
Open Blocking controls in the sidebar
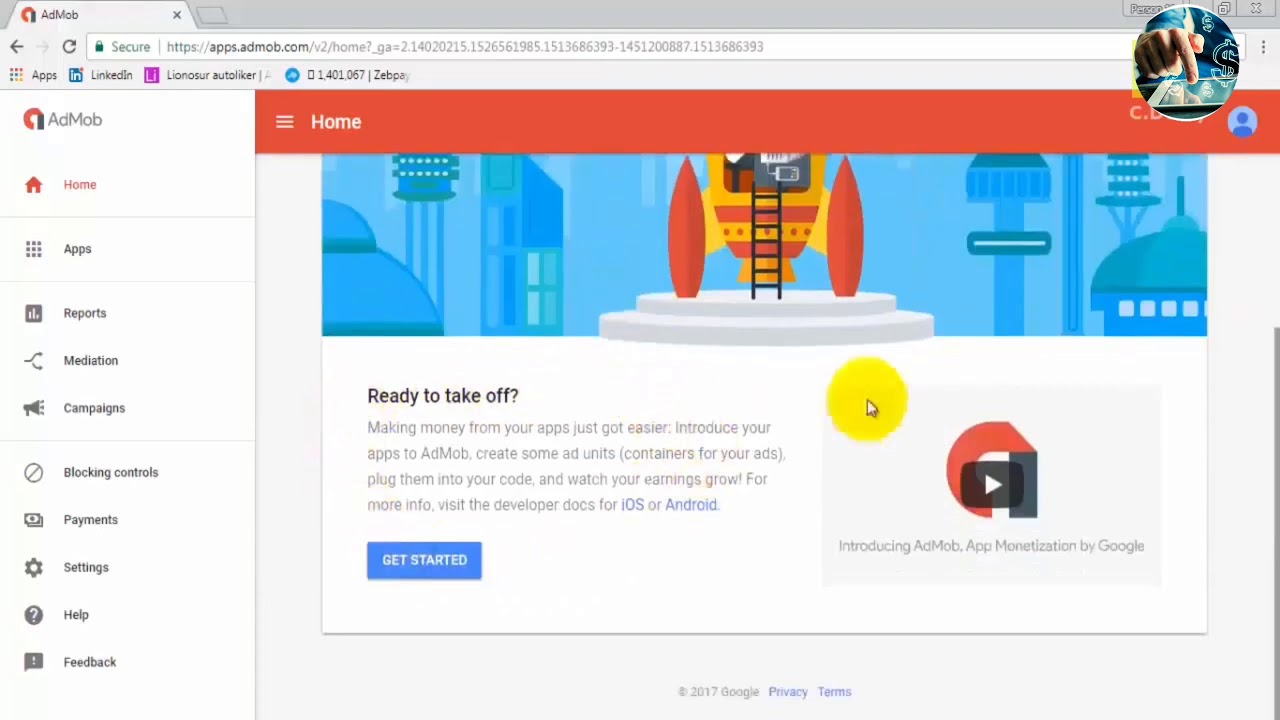pos(111,473)
